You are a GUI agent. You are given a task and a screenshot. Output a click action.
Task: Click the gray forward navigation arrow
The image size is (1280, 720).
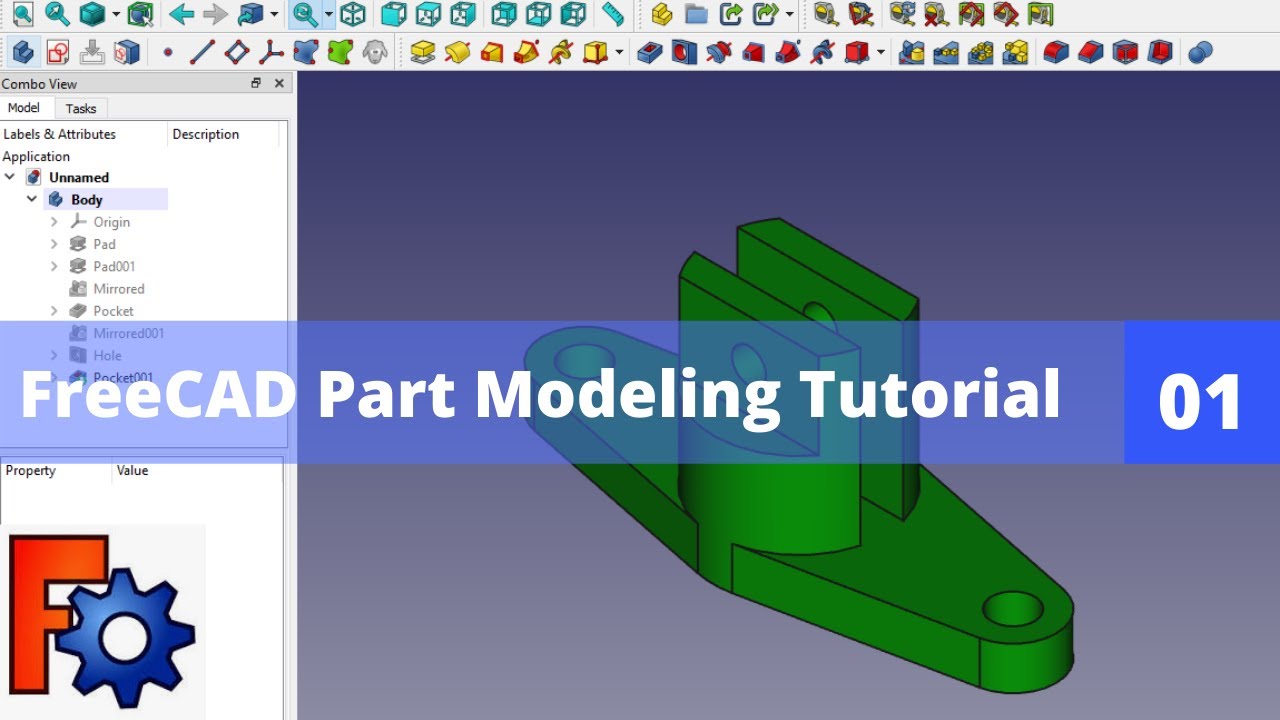pos(215,14)
